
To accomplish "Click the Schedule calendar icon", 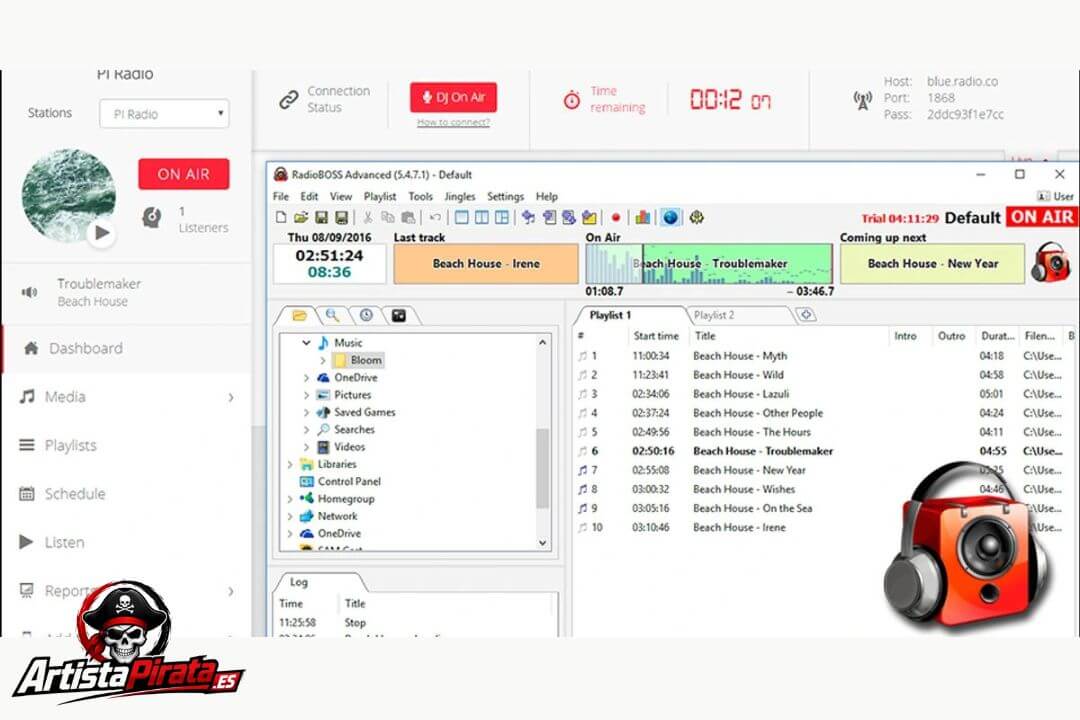I will click(27, 493).
